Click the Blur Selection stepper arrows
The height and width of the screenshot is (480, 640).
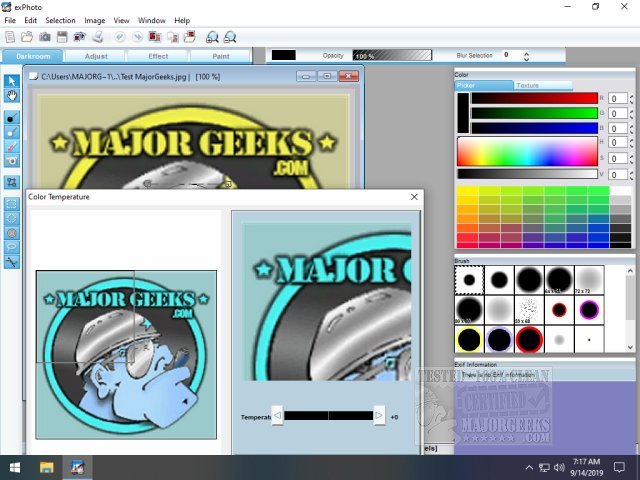(x=526, y=56)
